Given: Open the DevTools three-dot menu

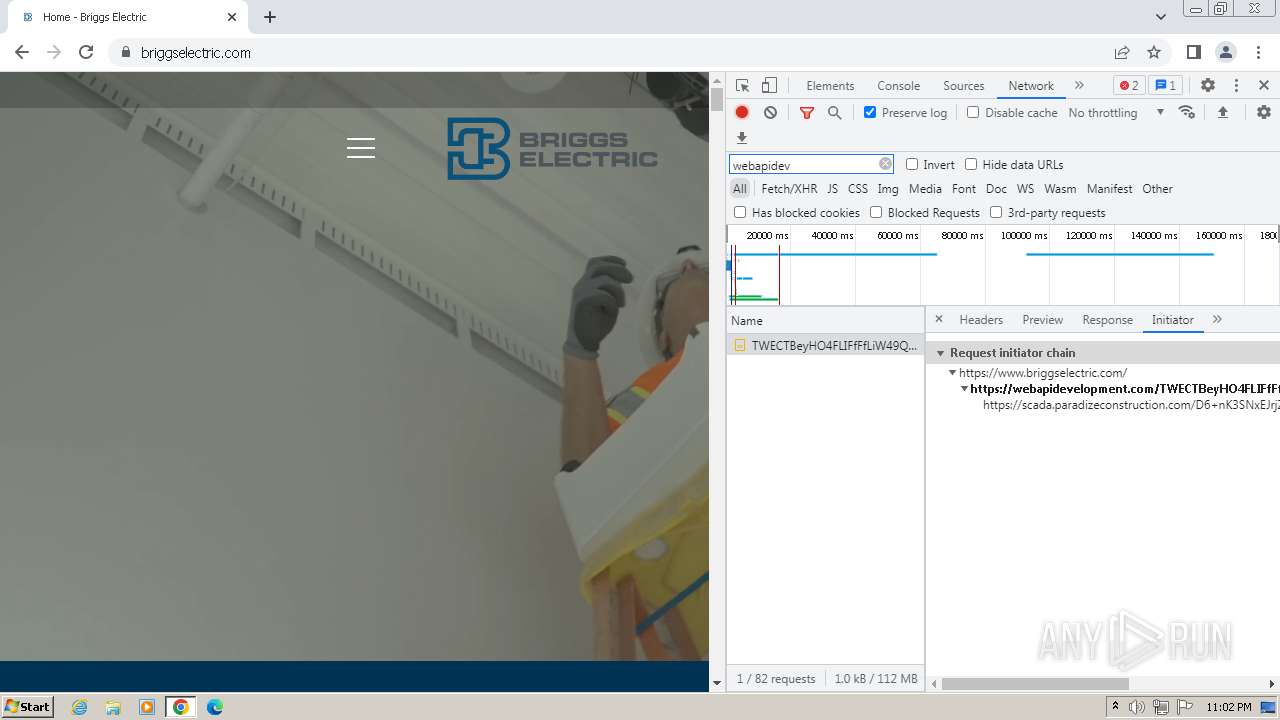Looking at the screenshot, I should coord(1236,86).
